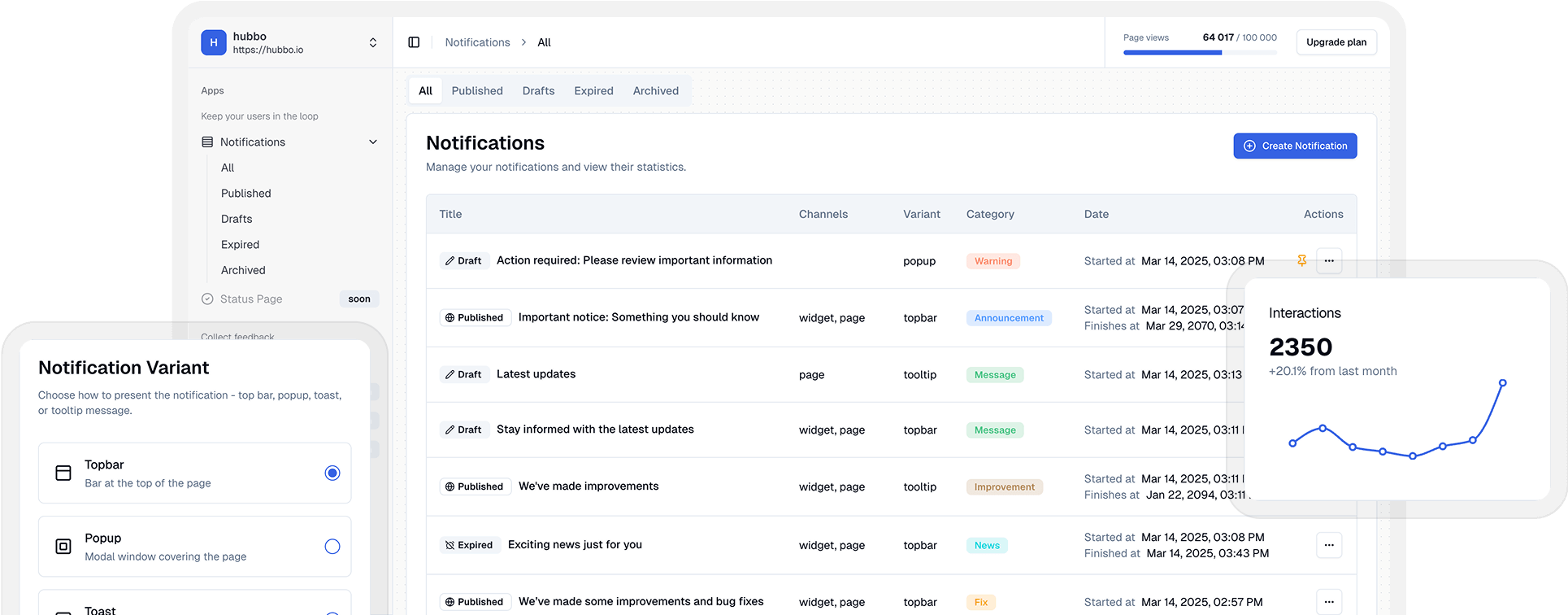Select the Topbar variant radio button
Viewport: 1568px width, 615px height.
(332, 473)
